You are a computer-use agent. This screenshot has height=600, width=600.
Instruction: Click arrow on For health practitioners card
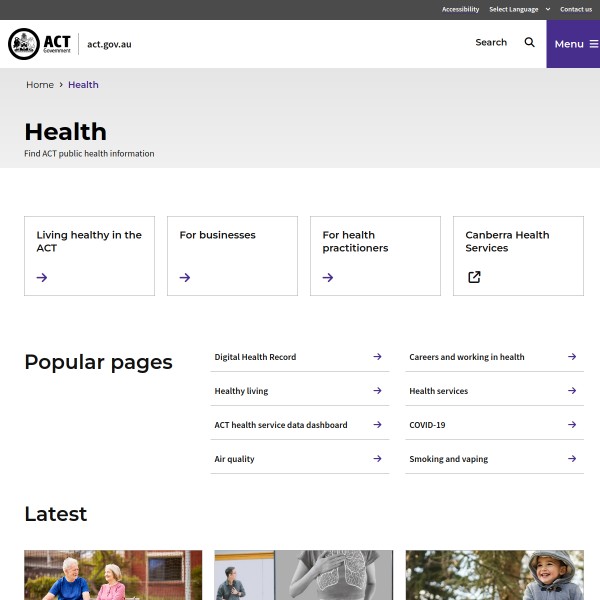(328, 277)
